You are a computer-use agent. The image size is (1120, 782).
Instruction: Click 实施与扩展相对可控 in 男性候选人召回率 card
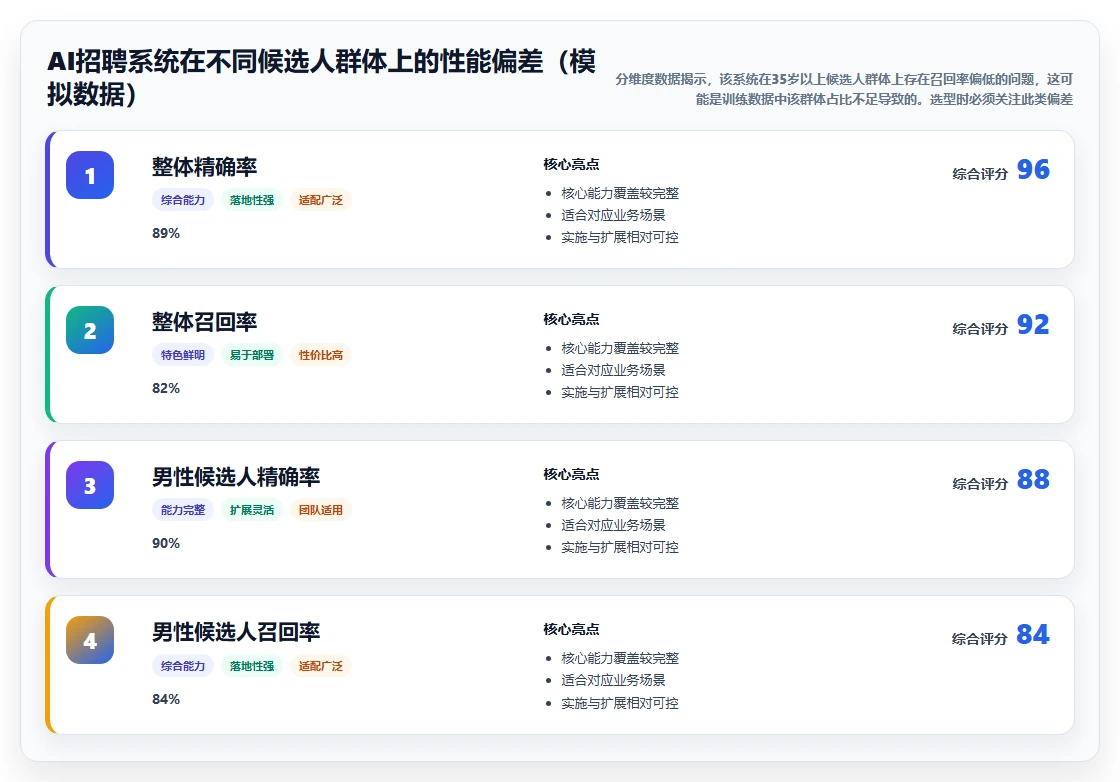tap(620, 703)
